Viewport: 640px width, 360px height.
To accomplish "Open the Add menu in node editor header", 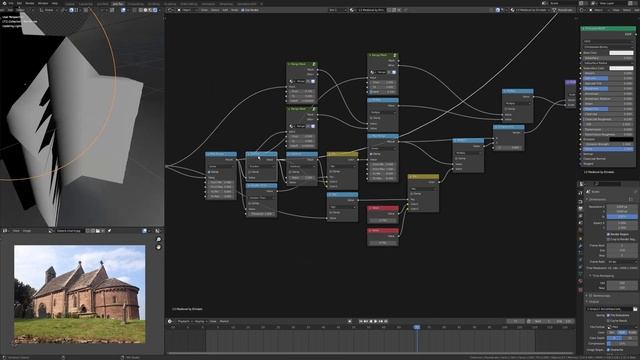I will pos(225,10).
